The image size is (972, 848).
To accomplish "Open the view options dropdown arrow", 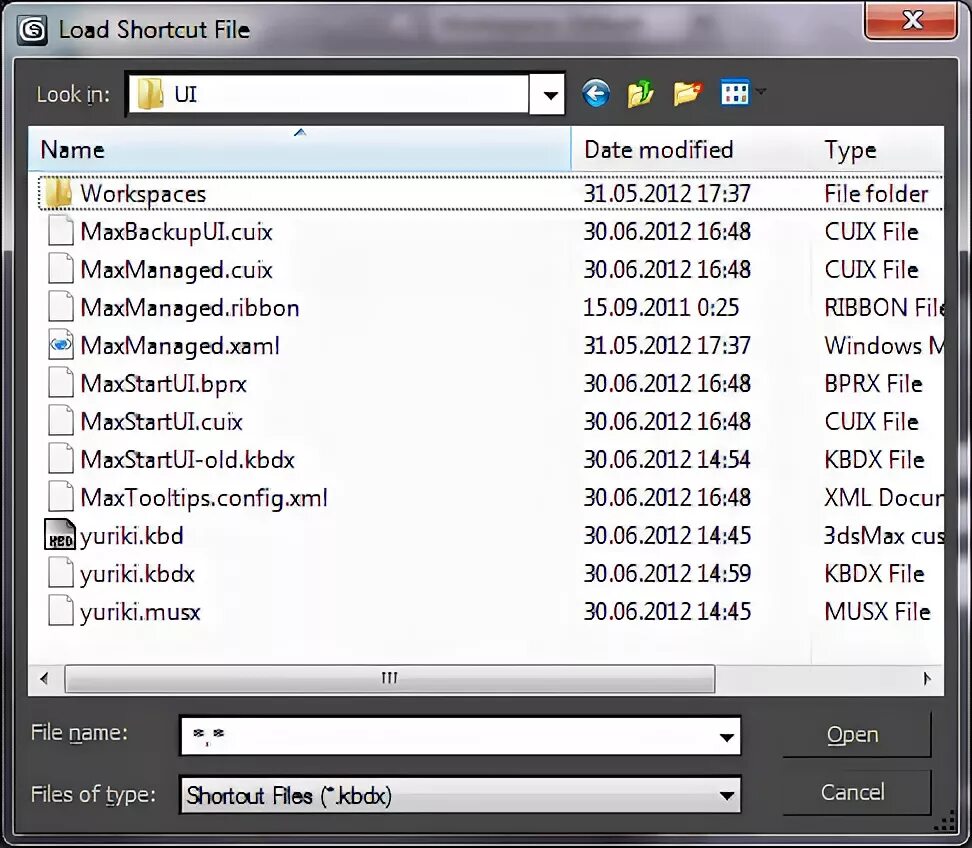I will pos(761,92).
